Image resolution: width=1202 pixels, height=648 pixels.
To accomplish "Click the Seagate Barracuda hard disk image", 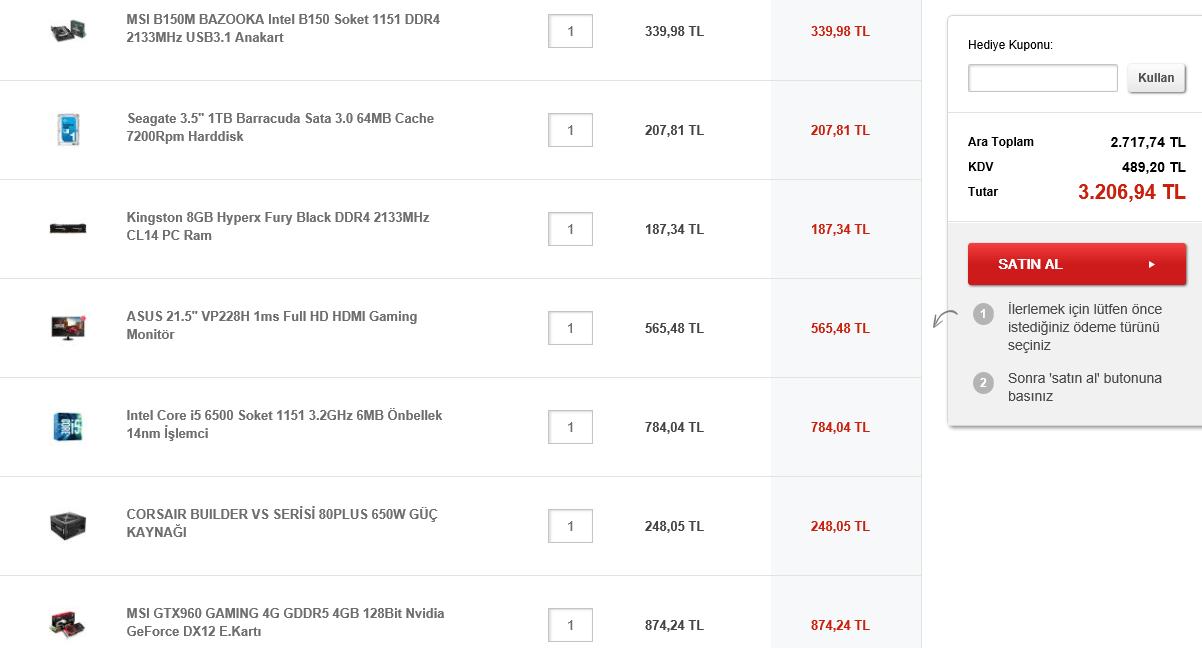I will (x=68, y=129).
